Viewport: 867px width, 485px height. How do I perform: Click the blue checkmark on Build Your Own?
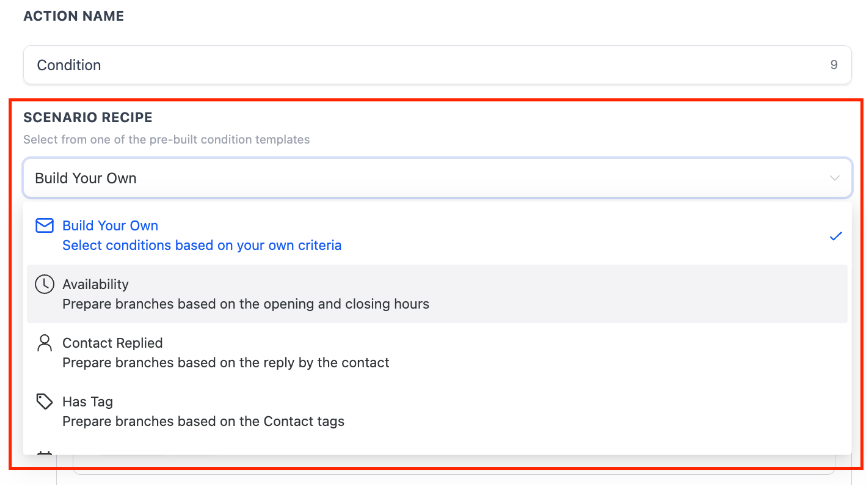(x=836, y=236)
